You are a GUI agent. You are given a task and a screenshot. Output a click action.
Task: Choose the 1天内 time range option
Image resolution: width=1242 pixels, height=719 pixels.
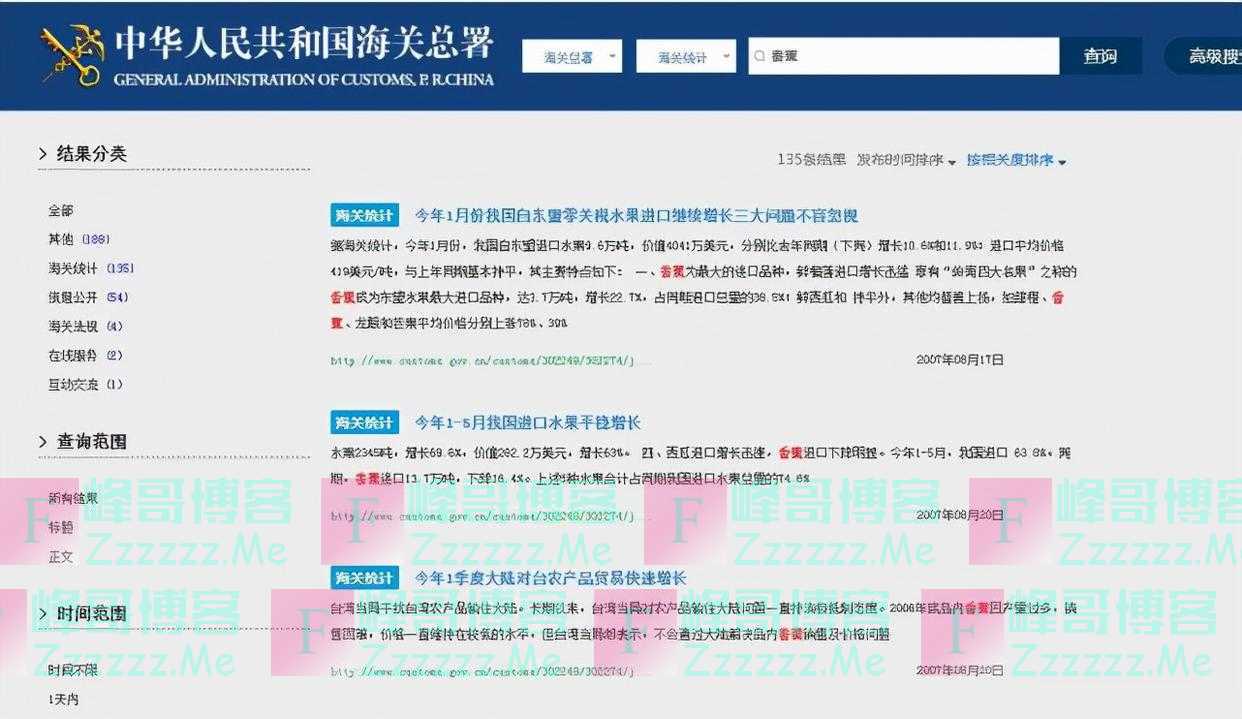click(x=63, y=700)
